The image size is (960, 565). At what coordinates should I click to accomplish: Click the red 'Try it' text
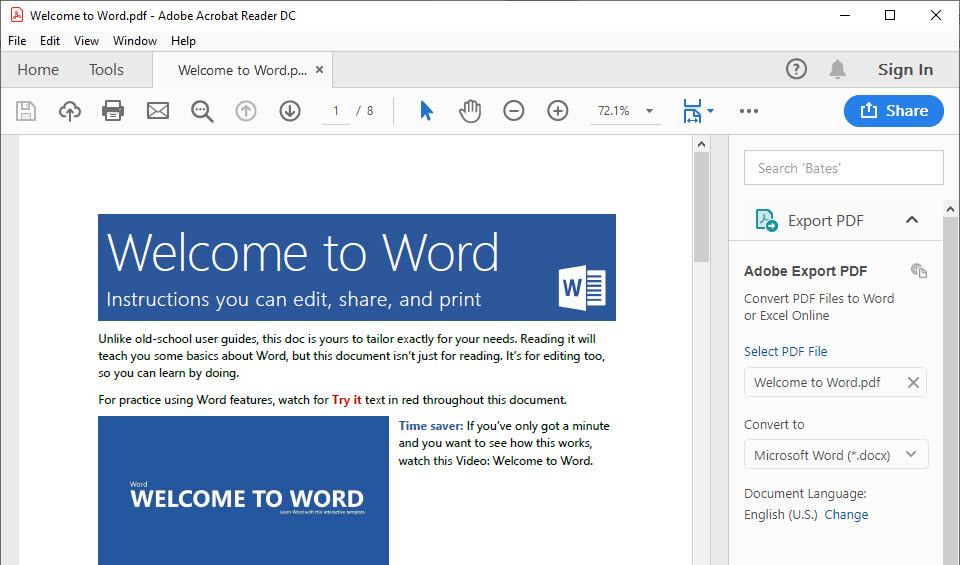[x=347, y=400]
